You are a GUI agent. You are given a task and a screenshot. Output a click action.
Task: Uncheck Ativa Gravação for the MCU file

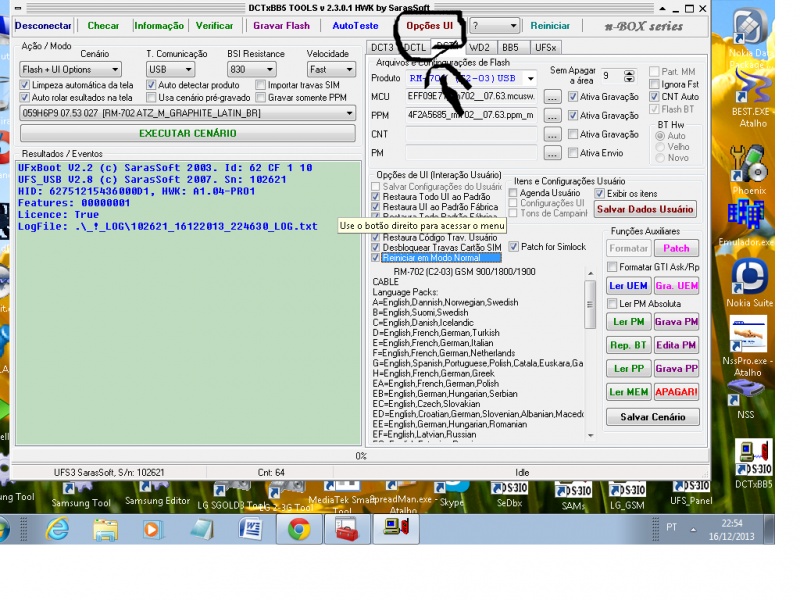pyautogui.click(x=573, y=96)
